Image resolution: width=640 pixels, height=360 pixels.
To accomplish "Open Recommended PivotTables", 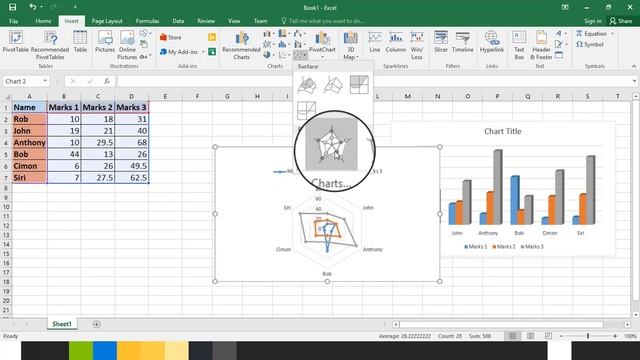I will (x=50, y=45).
